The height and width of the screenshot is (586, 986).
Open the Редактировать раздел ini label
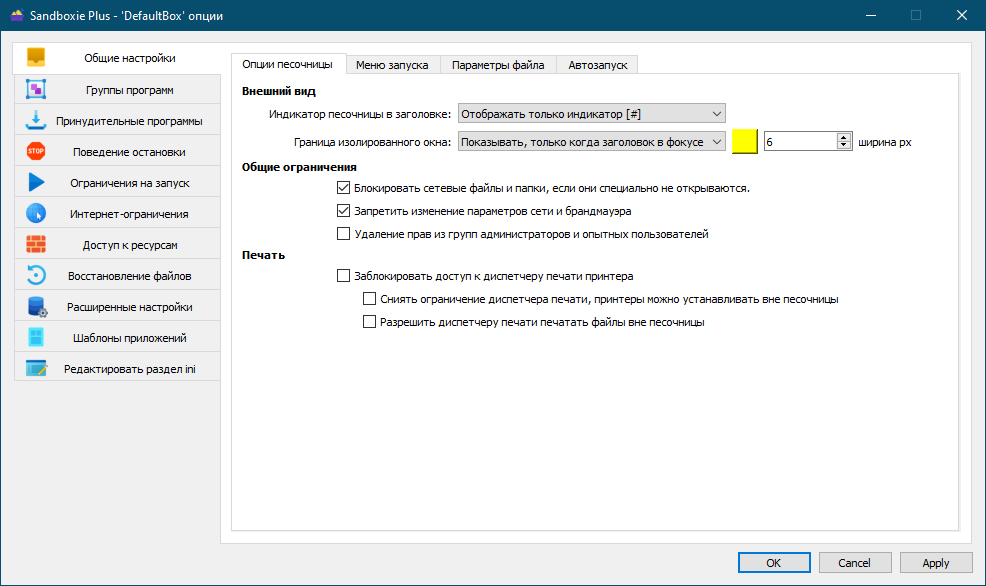130,369
